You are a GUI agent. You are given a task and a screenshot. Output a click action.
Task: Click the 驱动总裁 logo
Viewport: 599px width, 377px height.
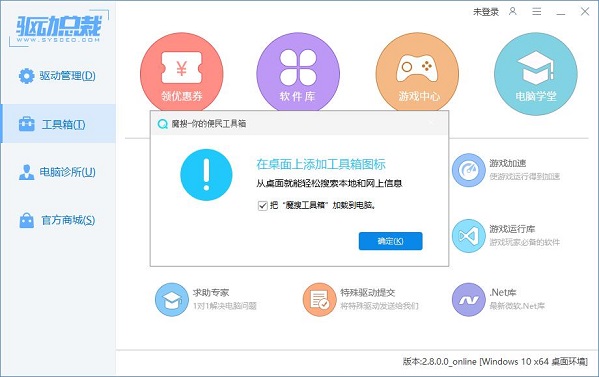coord(59,28)
